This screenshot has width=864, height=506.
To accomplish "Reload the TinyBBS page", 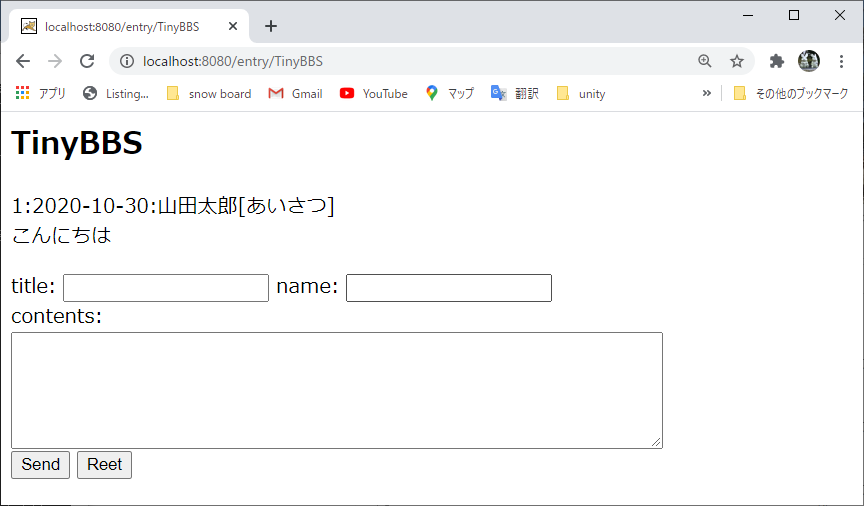I will click(x=87, y=61).
